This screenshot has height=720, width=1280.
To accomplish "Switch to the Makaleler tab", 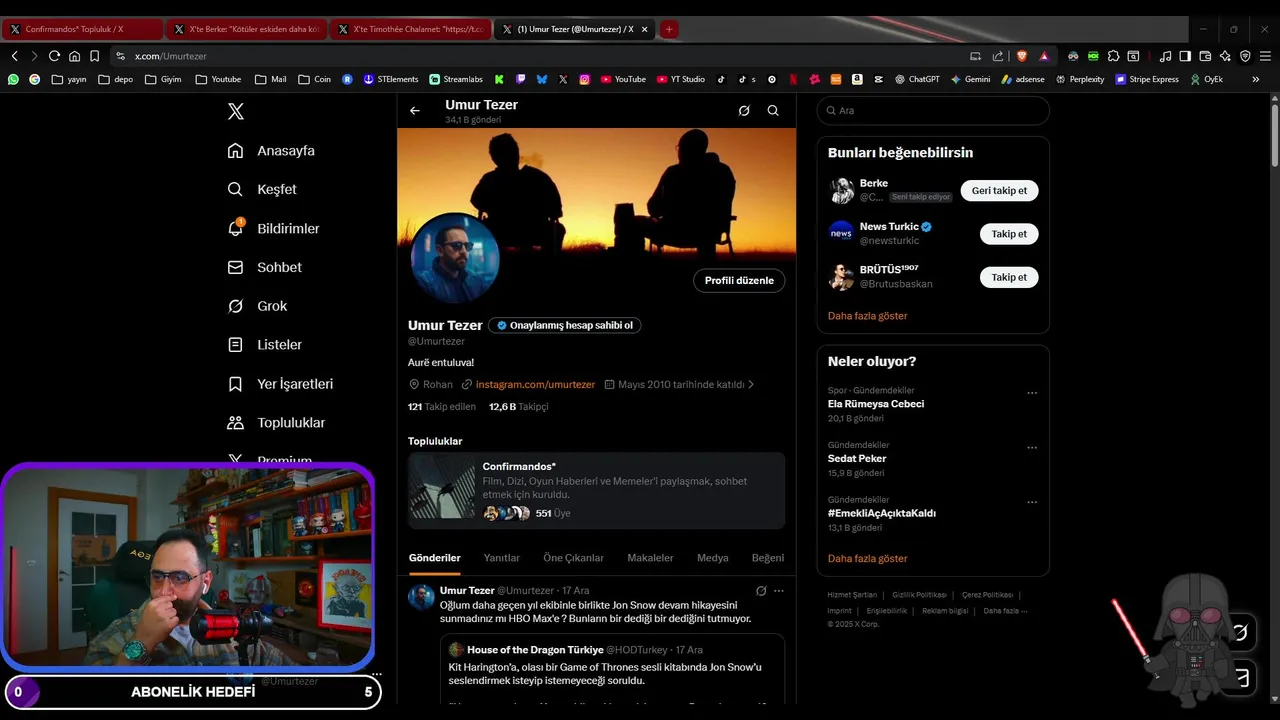I will point(650,558).
